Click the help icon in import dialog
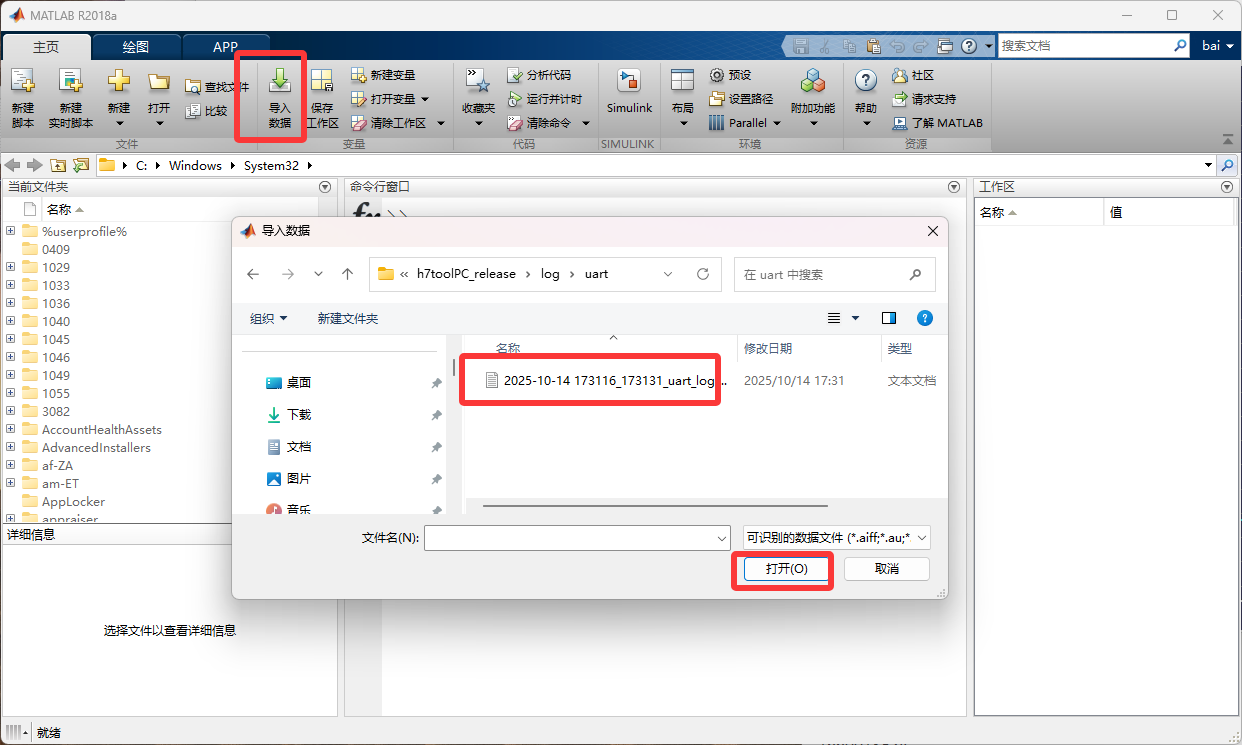Viewport: 1242px width, 745px height. click(x=925, y=318)
